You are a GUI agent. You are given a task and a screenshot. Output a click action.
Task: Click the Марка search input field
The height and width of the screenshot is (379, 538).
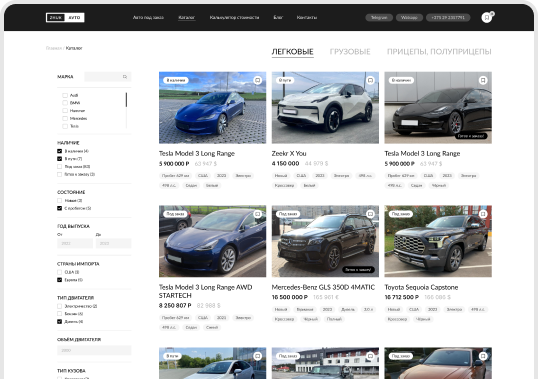click(x=108, y=77)
